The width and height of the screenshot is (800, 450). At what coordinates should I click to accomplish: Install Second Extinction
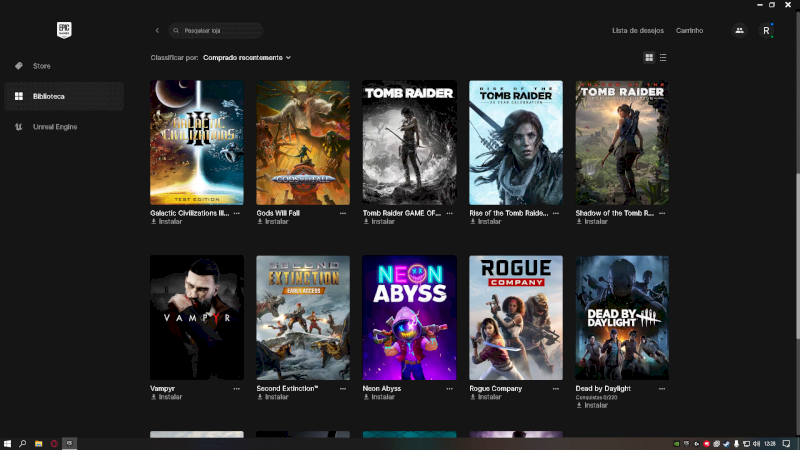pyautogui.click(x=276, y=397)
